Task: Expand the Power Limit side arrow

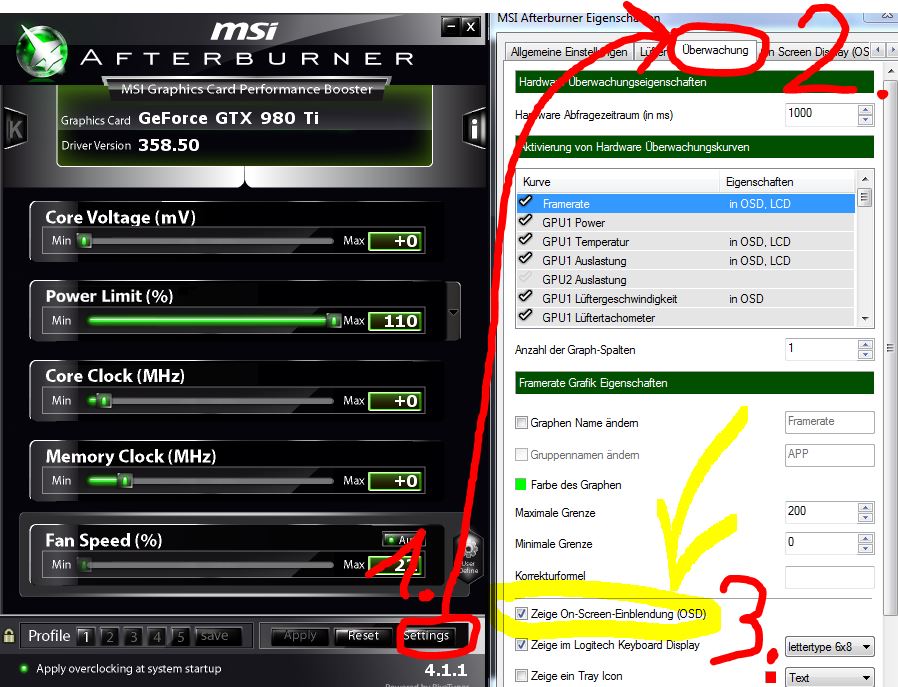Action: 454,313
